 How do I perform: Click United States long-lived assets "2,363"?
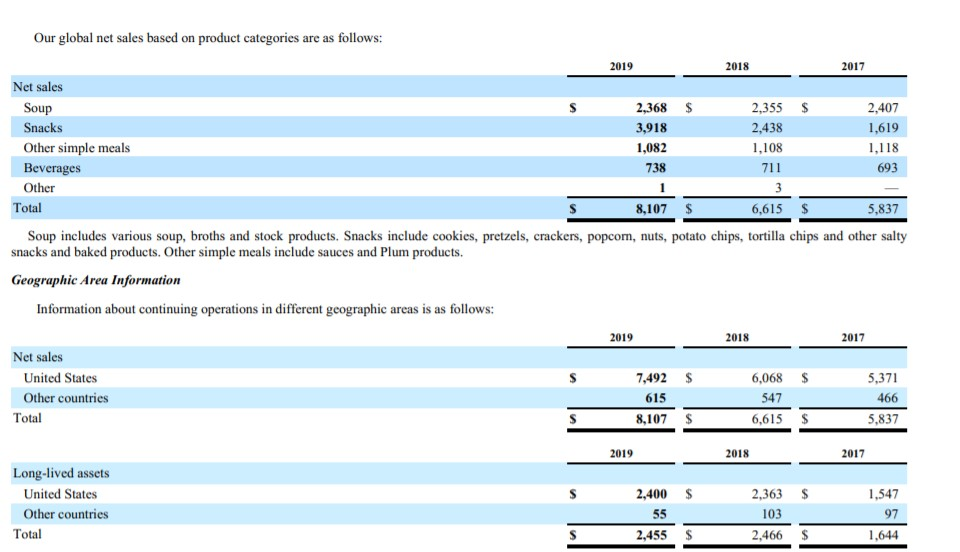pyautogui.click(x=767, y=494)
